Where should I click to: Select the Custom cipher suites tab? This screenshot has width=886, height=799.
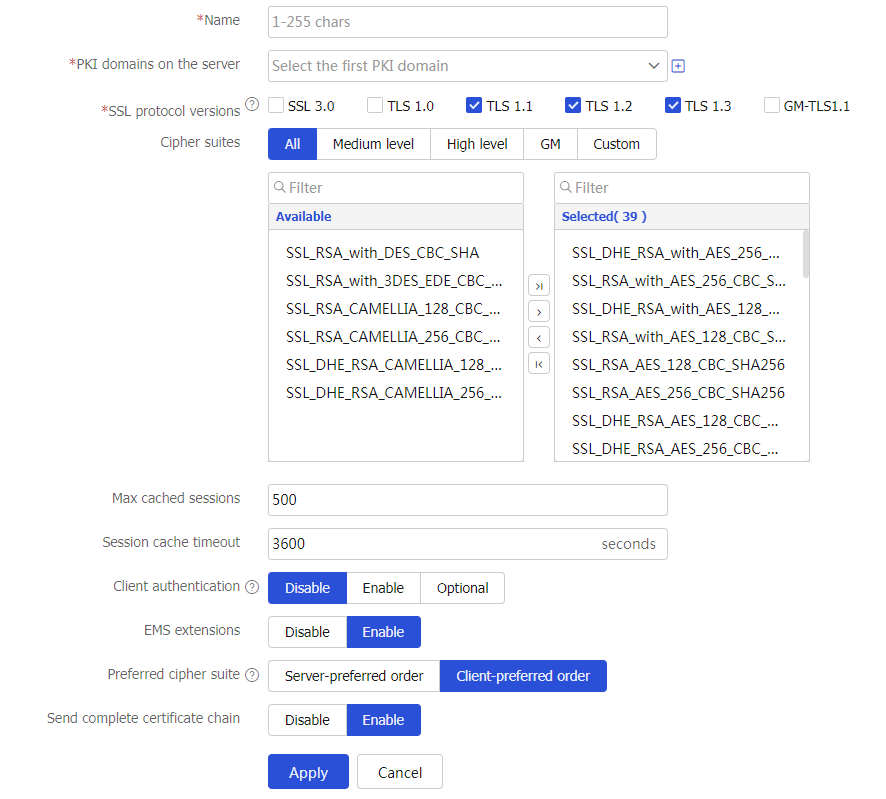coord(616,144)
